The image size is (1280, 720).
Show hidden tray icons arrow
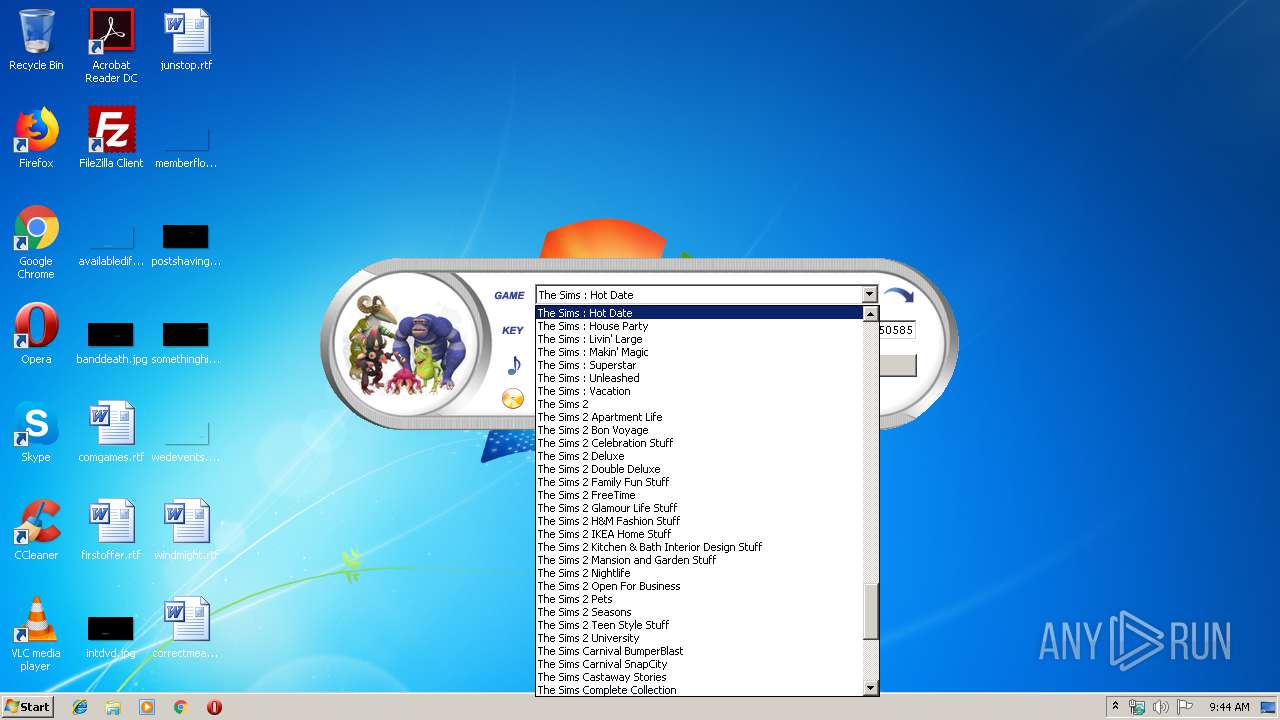pyautogui.click(x=1115, y=707)
